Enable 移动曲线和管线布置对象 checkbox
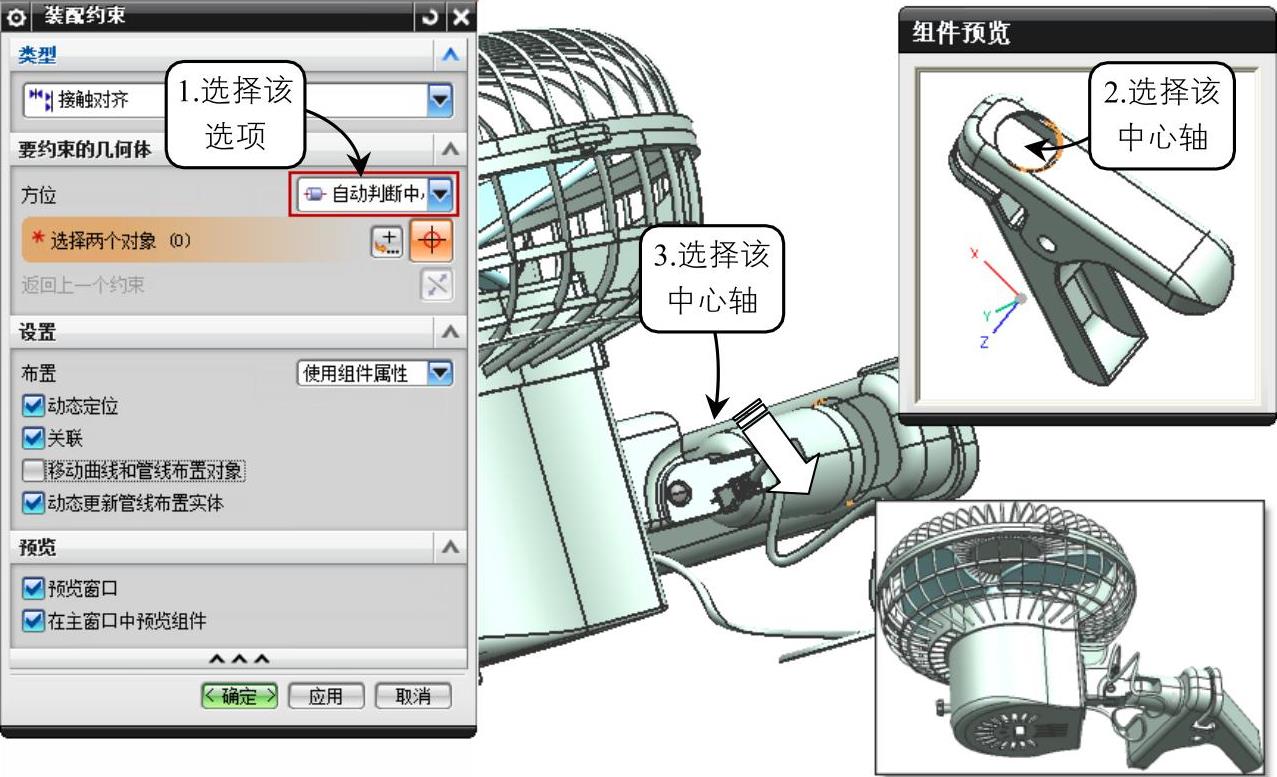The image size is (1277, 777). [34, 470]
